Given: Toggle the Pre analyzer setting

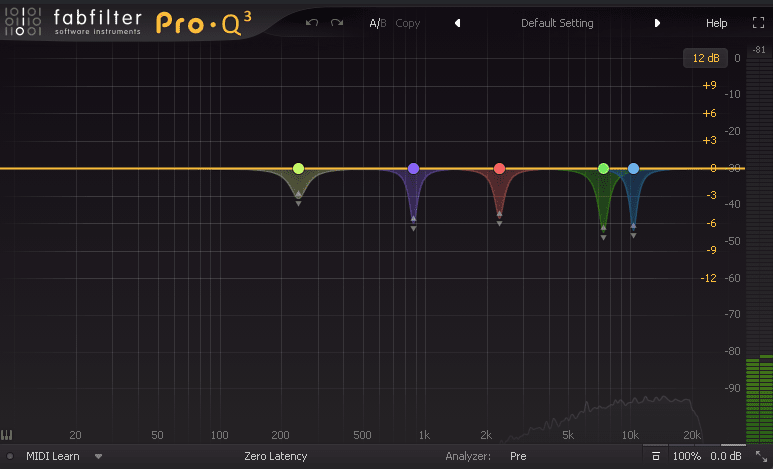Looking at the screenshot, I should [518, 456].
